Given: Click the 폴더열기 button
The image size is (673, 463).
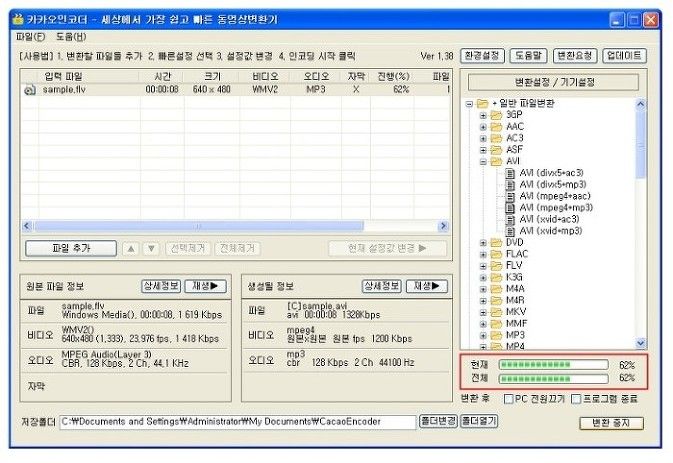Looking at the screenshot, I should pyautogui.click(x=479, y=421).
